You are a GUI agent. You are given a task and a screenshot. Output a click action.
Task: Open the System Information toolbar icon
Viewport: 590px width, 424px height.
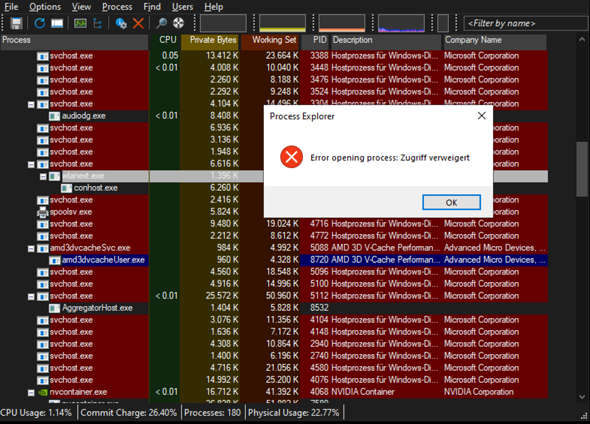coord(57,23)
